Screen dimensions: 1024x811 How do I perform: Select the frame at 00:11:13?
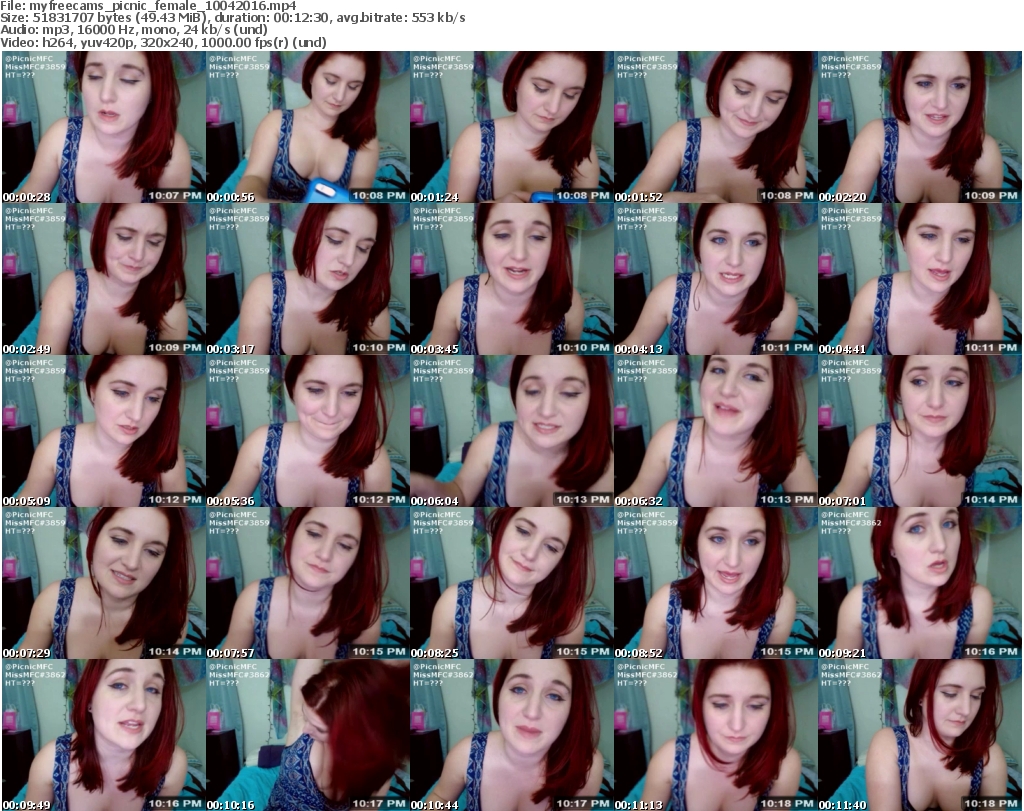point(715,735)
